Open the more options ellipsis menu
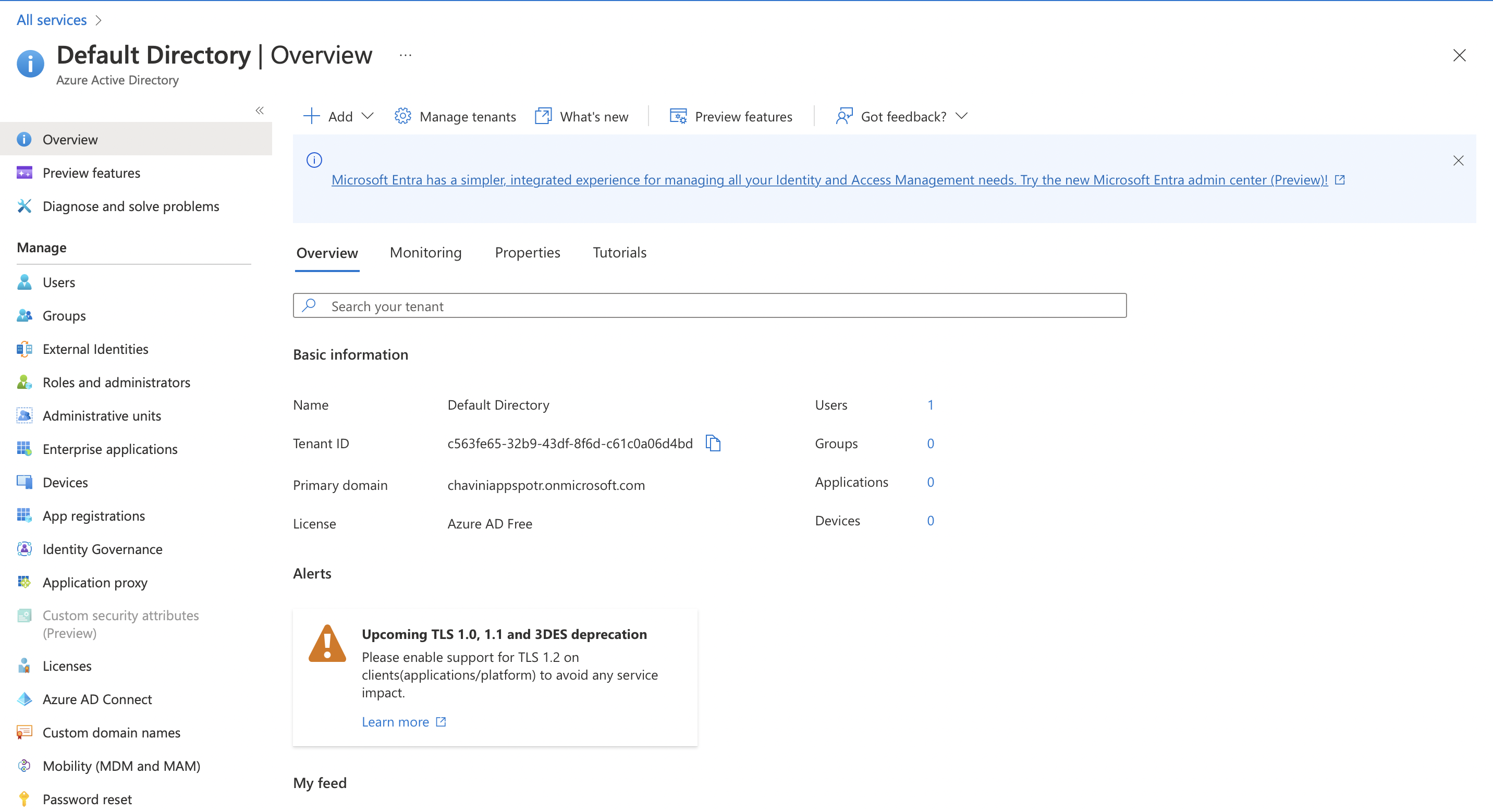 click(405, 56)
